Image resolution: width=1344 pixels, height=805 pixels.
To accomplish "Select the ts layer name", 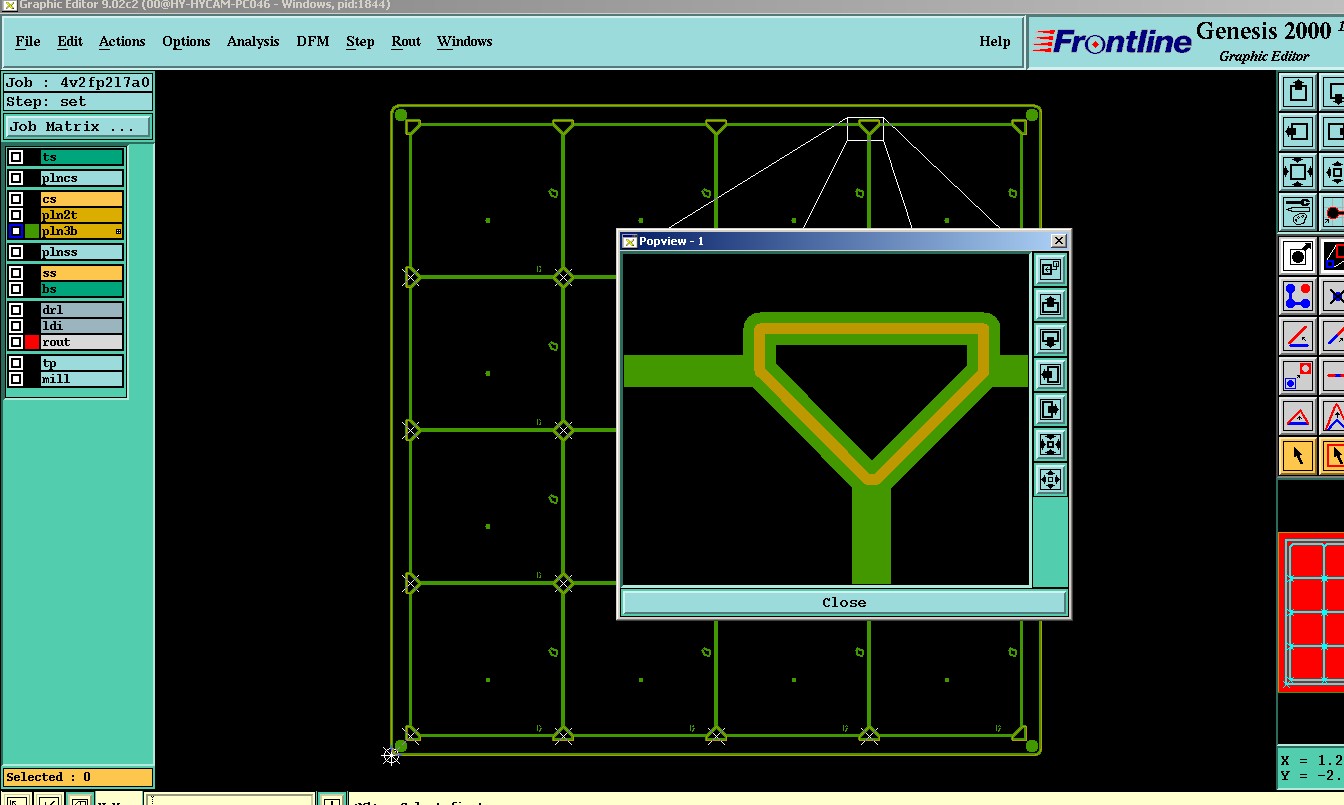I will [x=82, y=157].
